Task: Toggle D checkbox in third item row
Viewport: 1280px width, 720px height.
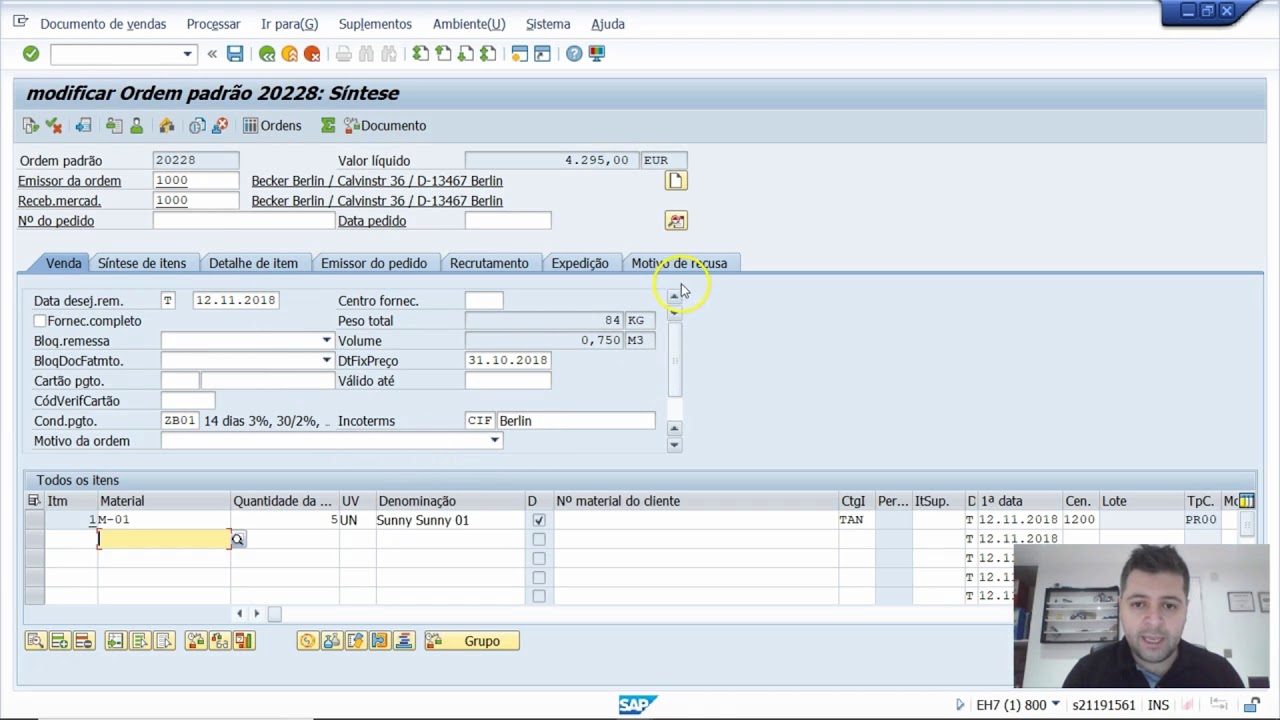Action: click(x=539, y=558)
